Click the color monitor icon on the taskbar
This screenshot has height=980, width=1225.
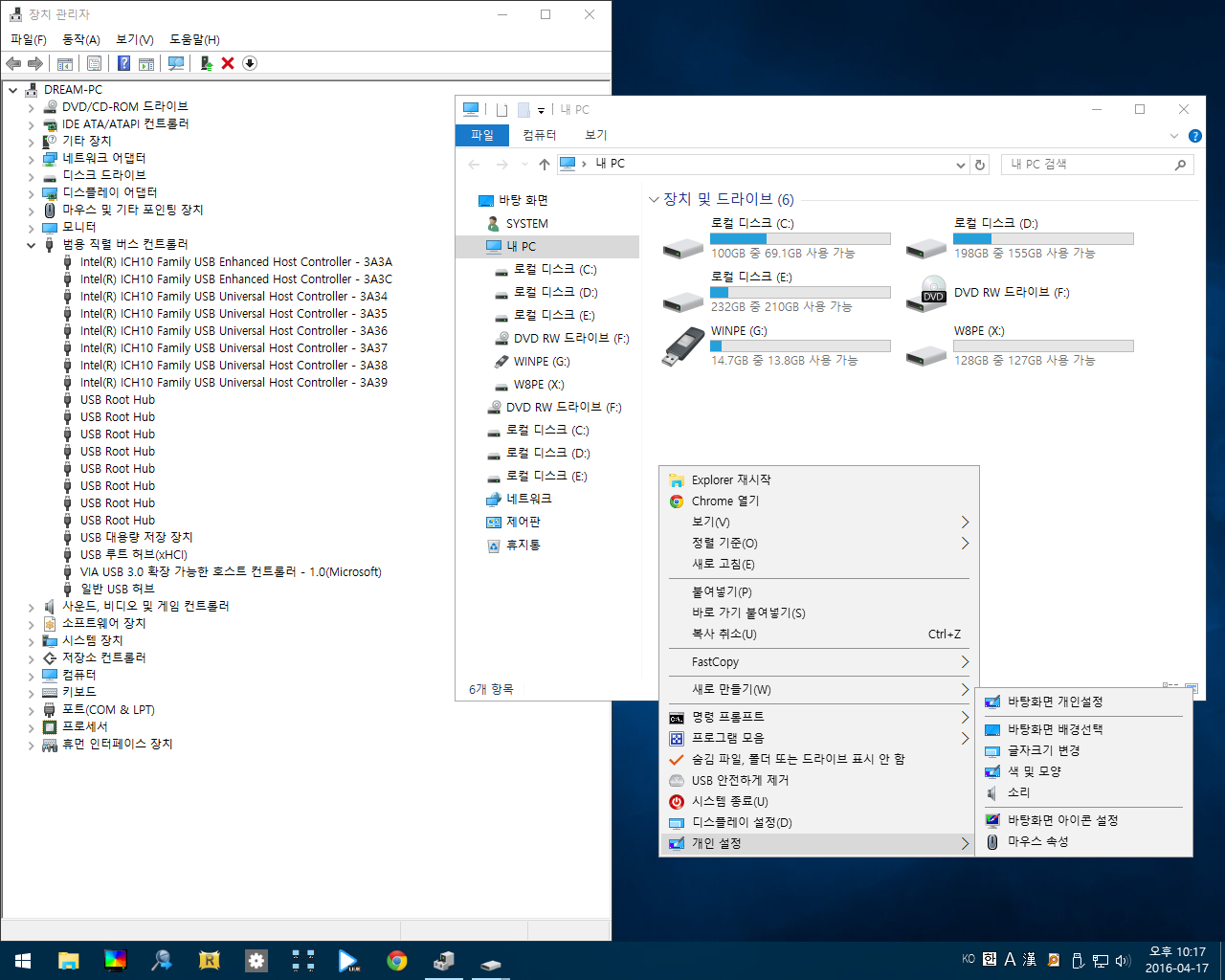(x=115, y=961)
